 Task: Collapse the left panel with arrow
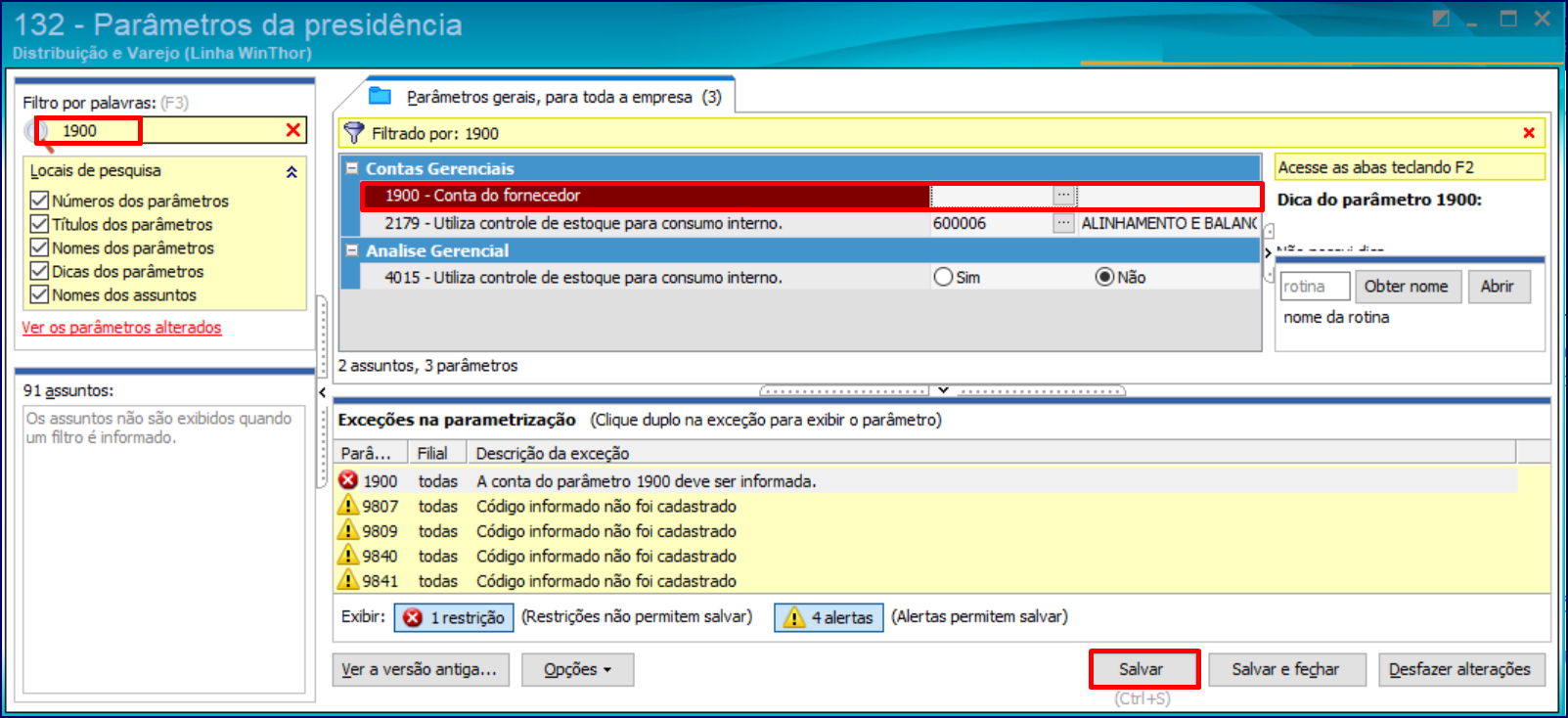point(322,392)
